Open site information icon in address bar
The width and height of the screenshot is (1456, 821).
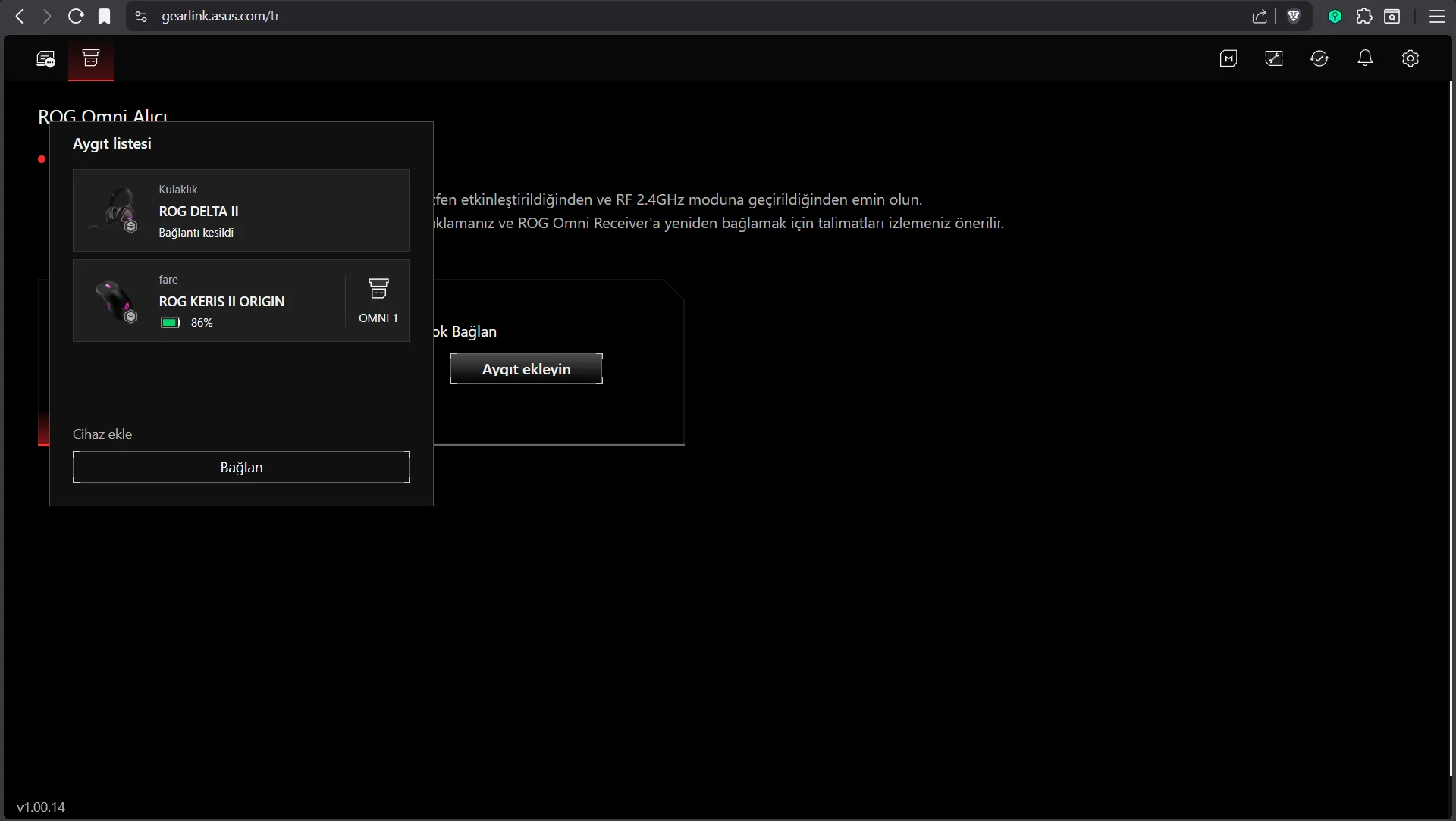pyautogui.click(x=141, y=16)
